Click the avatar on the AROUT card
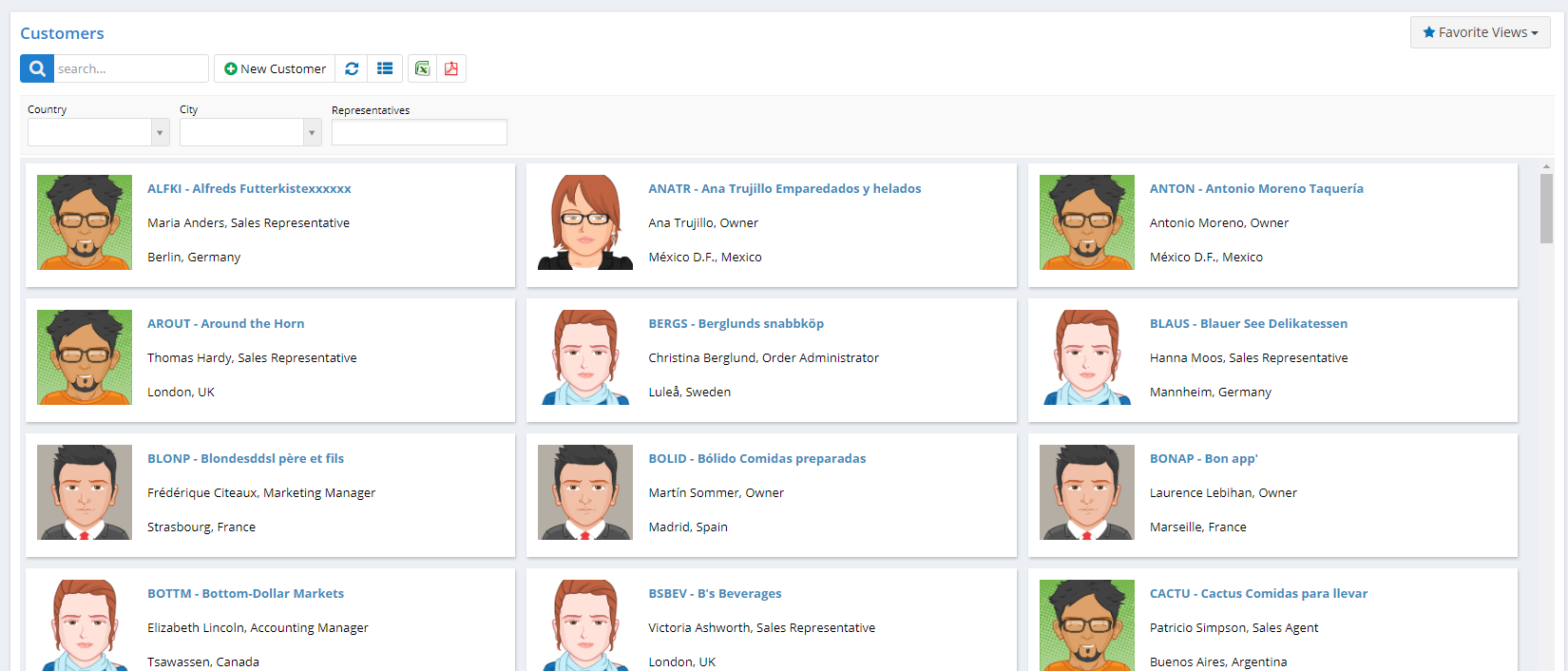 (85, 357)
